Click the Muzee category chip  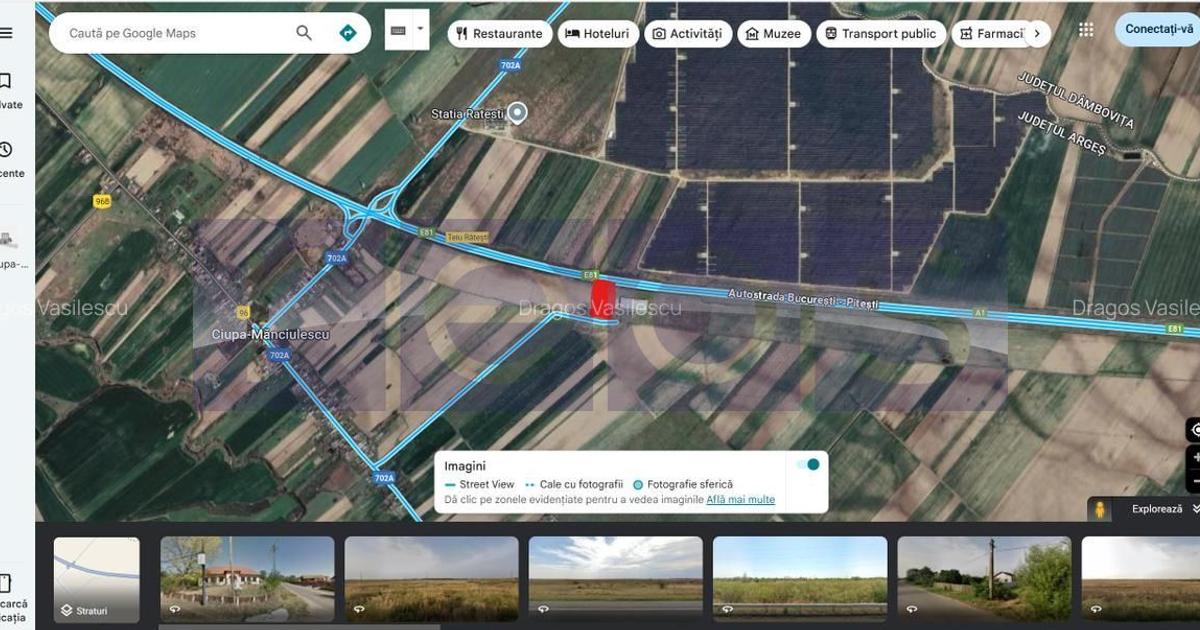coord(774,33)
